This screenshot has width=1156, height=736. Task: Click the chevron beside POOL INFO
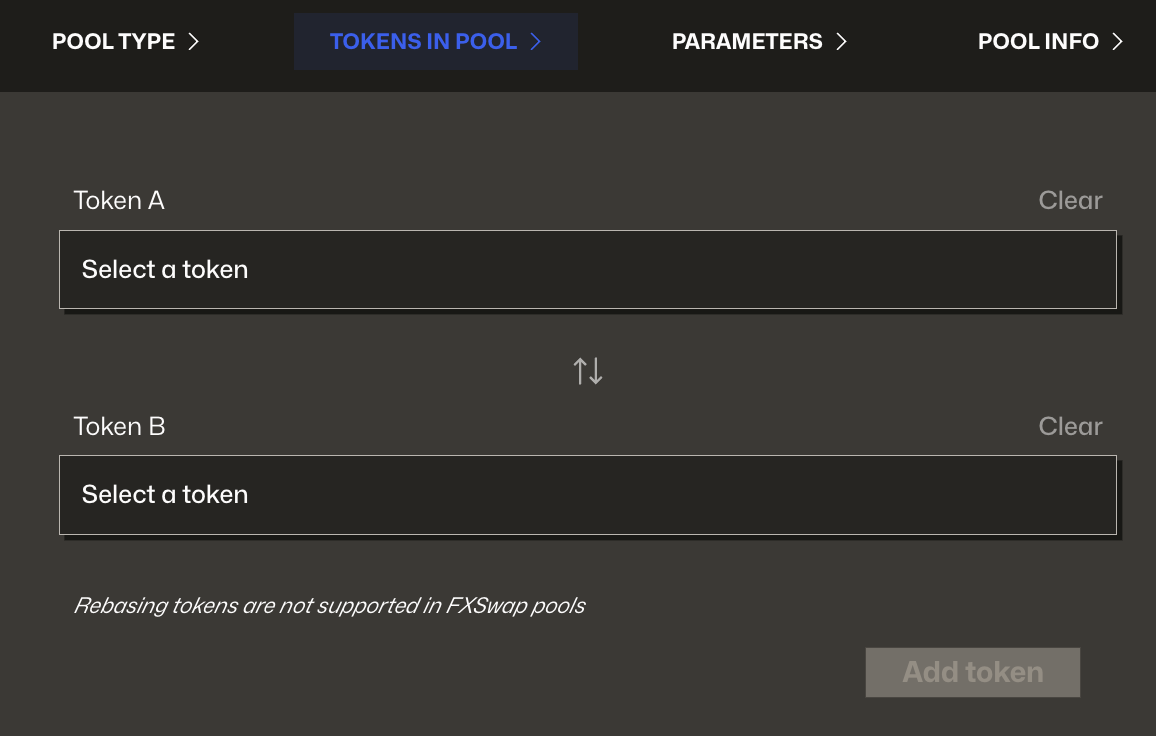[x=1117, y=41]
